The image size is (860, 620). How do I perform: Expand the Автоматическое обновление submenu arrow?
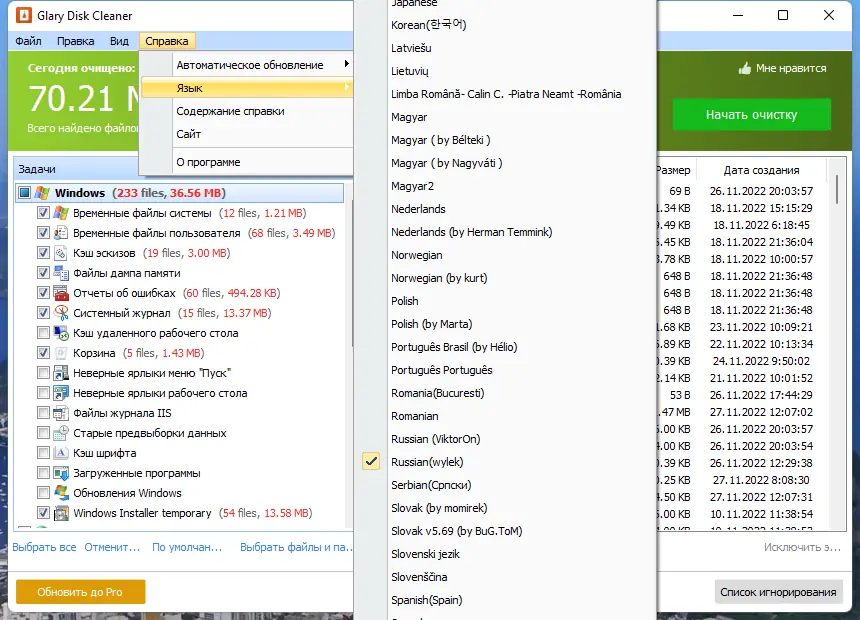point(346,64)
